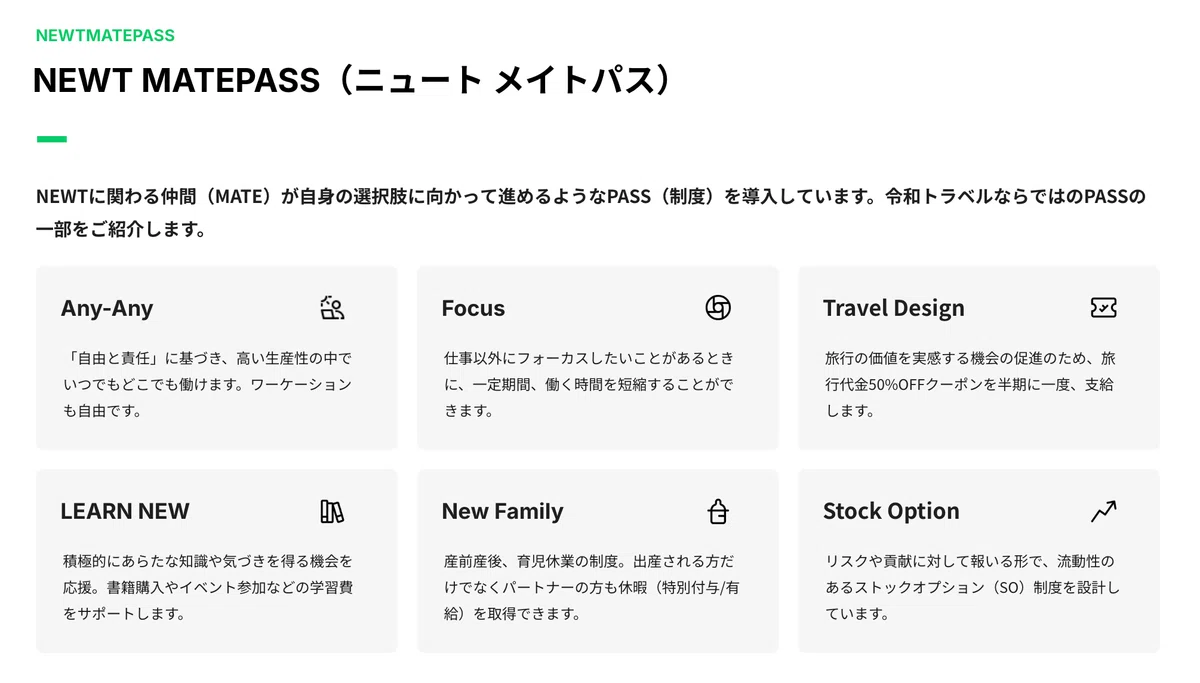Click the Any-Any card description text
1200x683 pixels.
208,384
